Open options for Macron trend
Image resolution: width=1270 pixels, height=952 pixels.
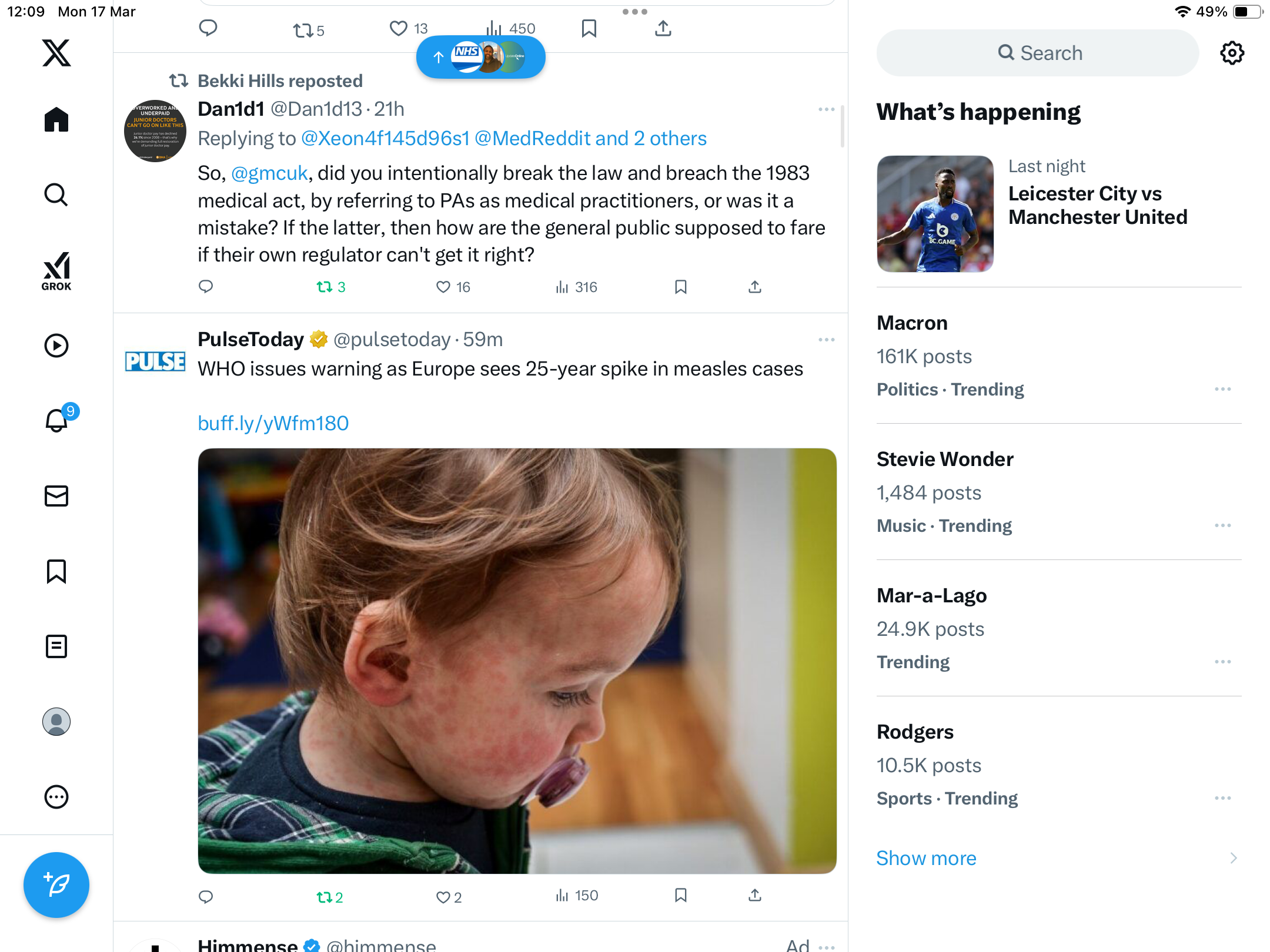[x=1223, y=389]
